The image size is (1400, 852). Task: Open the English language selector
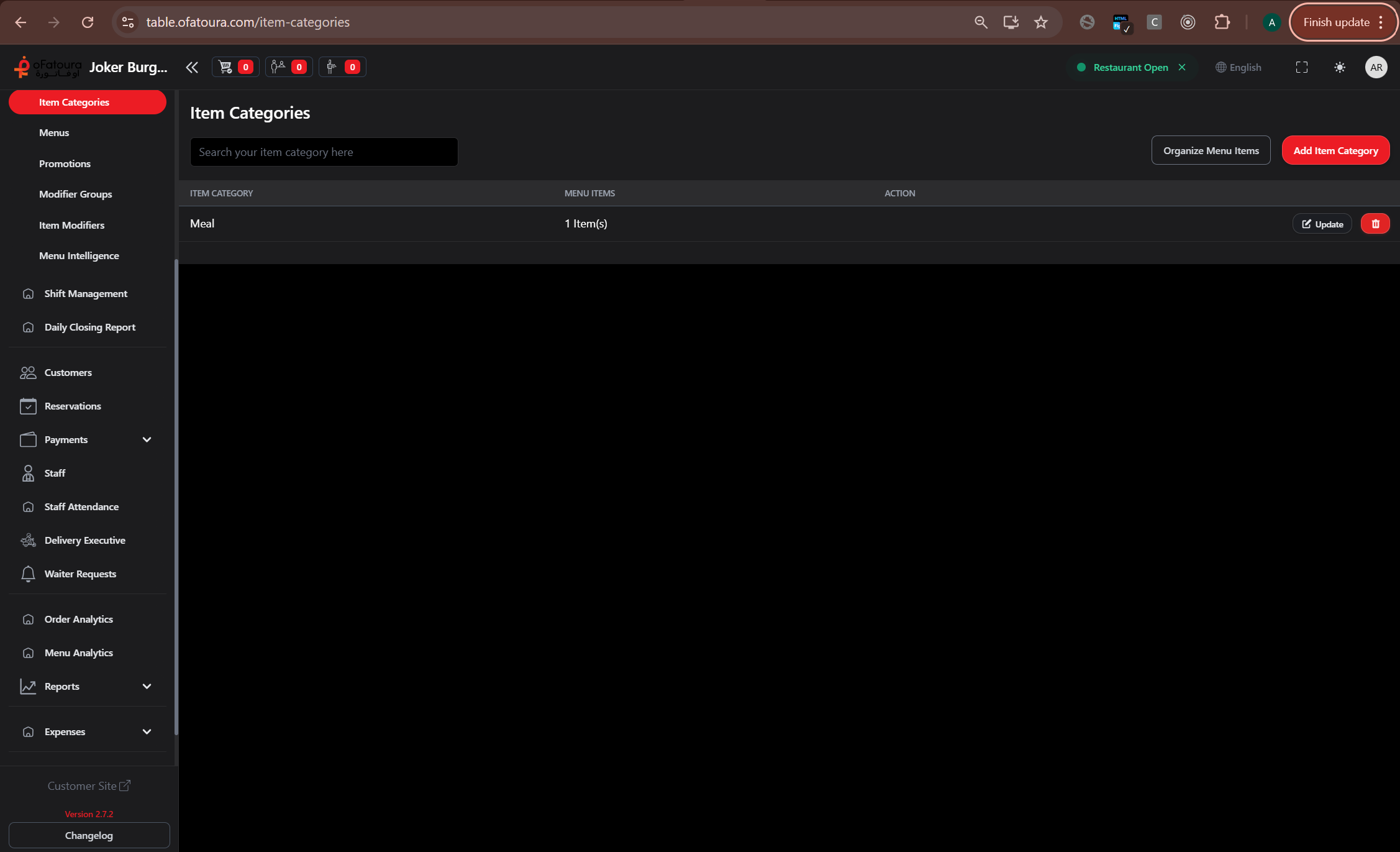(x=1238, y=67)
